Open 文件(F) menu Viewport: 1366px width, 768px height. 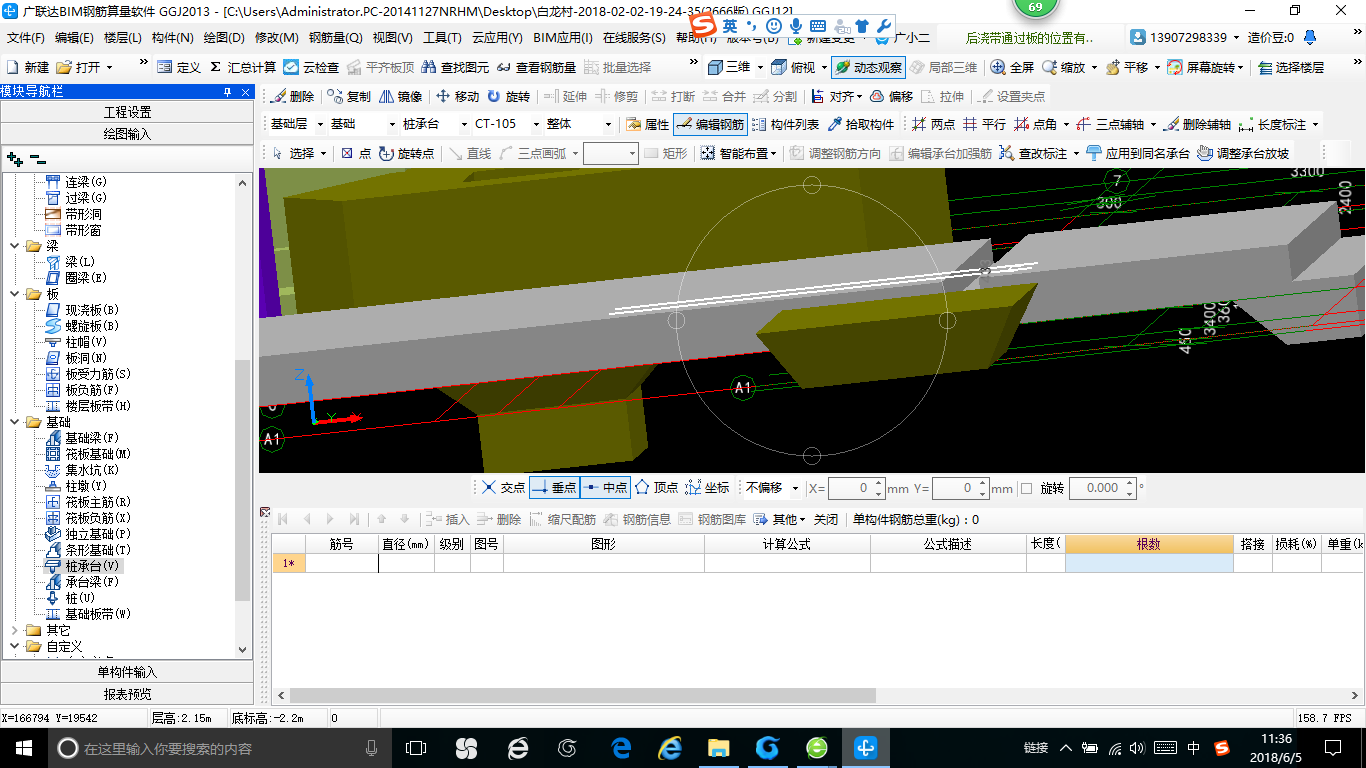pos(26,38)
